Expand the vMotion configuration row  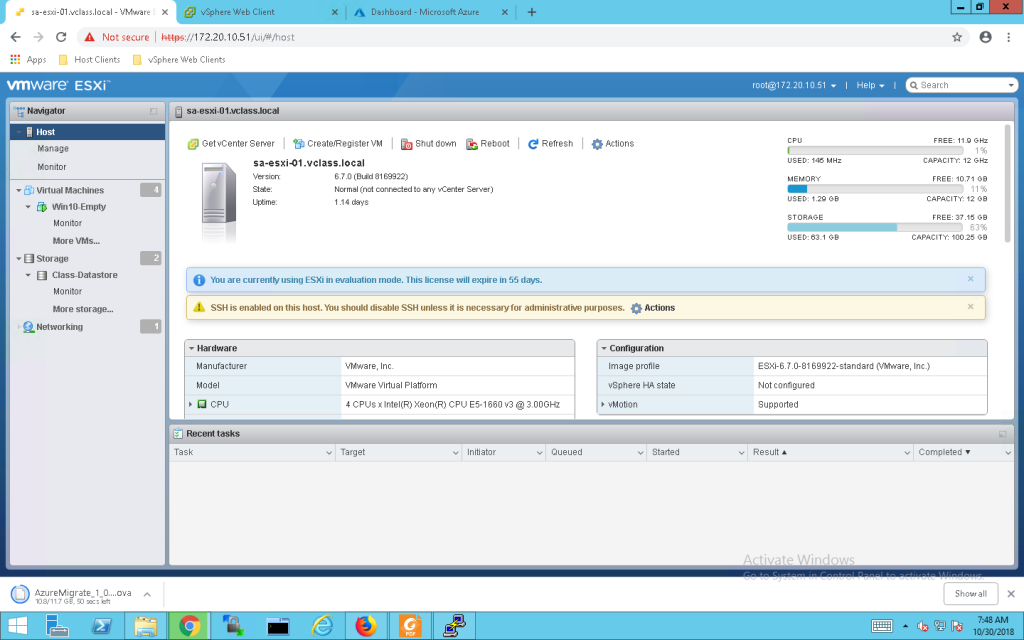coord(603,404)
